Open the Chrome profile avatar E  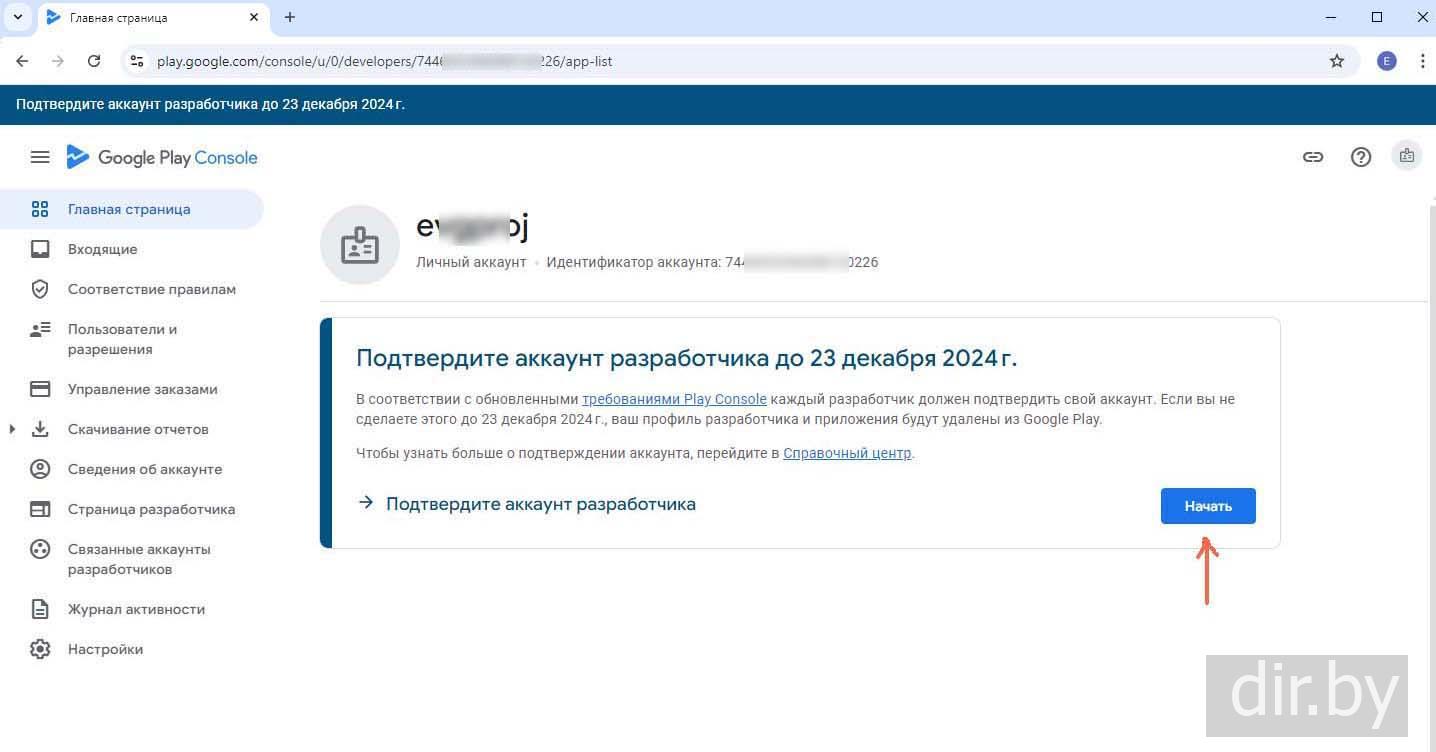(1386, 61)
